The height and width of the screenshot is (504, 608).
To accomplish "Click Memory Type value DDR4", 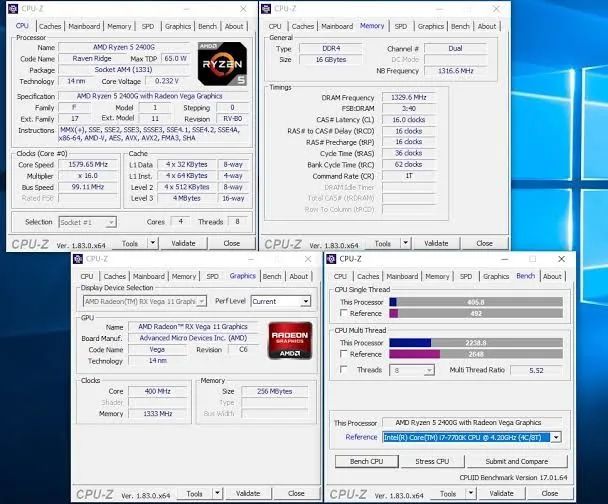I will pos(331,48).
